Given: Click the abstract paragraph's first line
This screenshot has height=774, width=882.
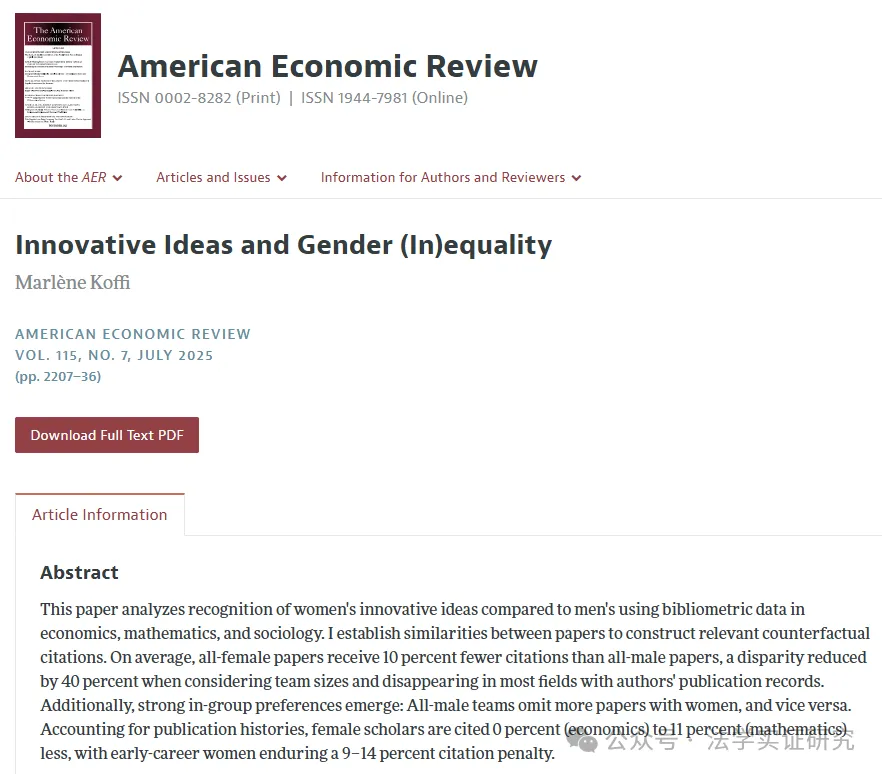Looking at the screenshot, I should click(422, 609).
